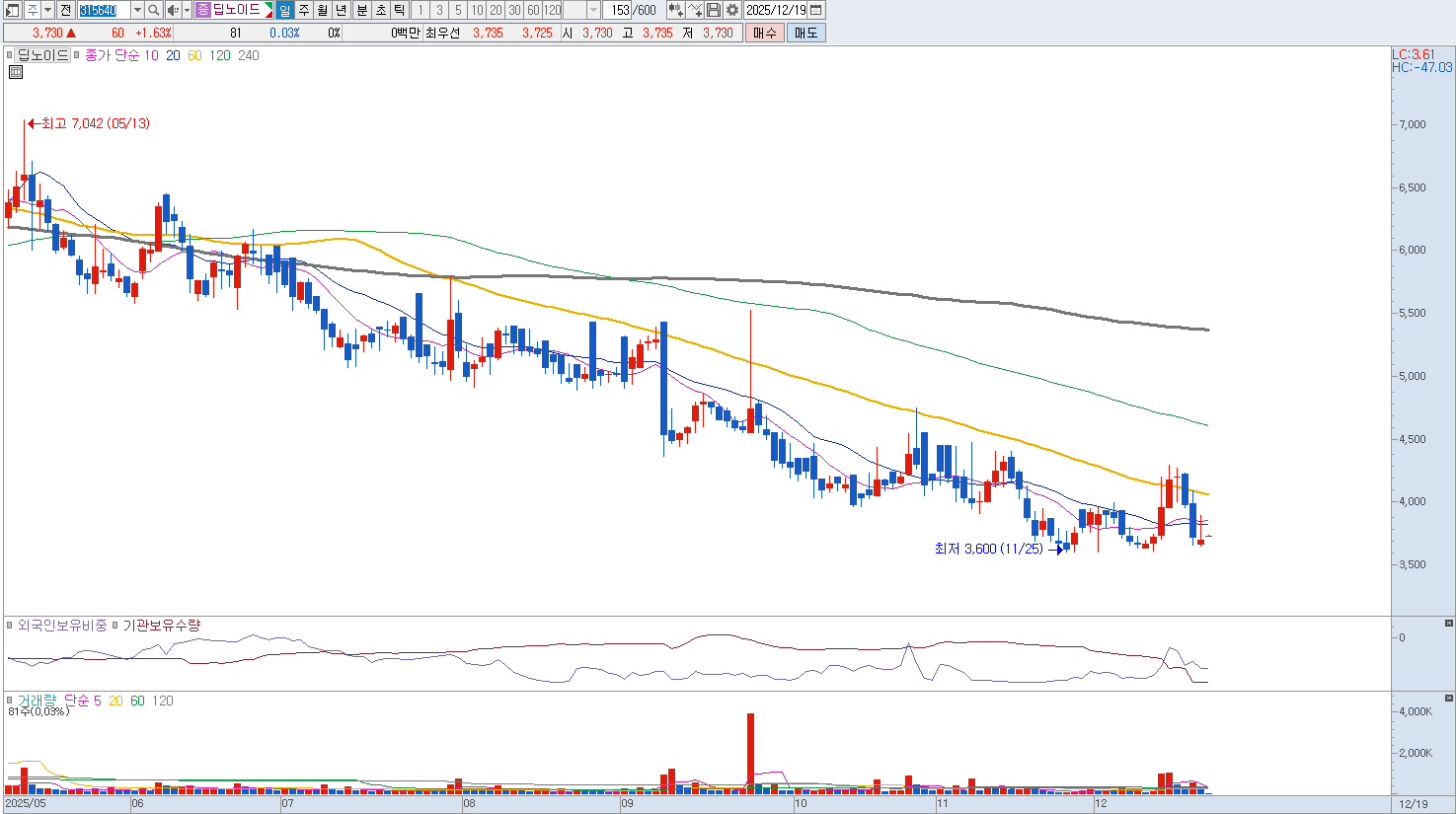1456x814 pixels.
Task: Toggle the 거래량 volume indicator marker
Action: point(11,701)
